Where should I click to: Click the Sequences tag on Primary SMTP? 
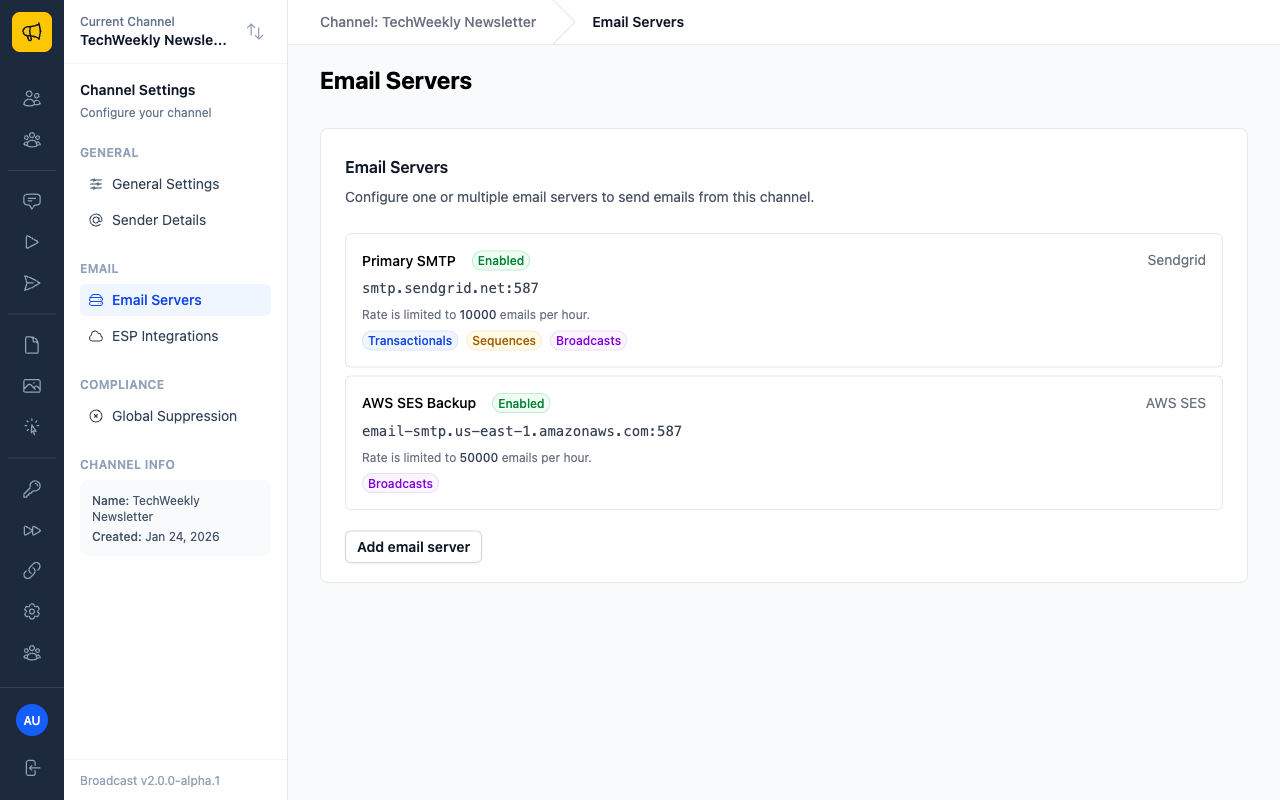pos(504,341)
